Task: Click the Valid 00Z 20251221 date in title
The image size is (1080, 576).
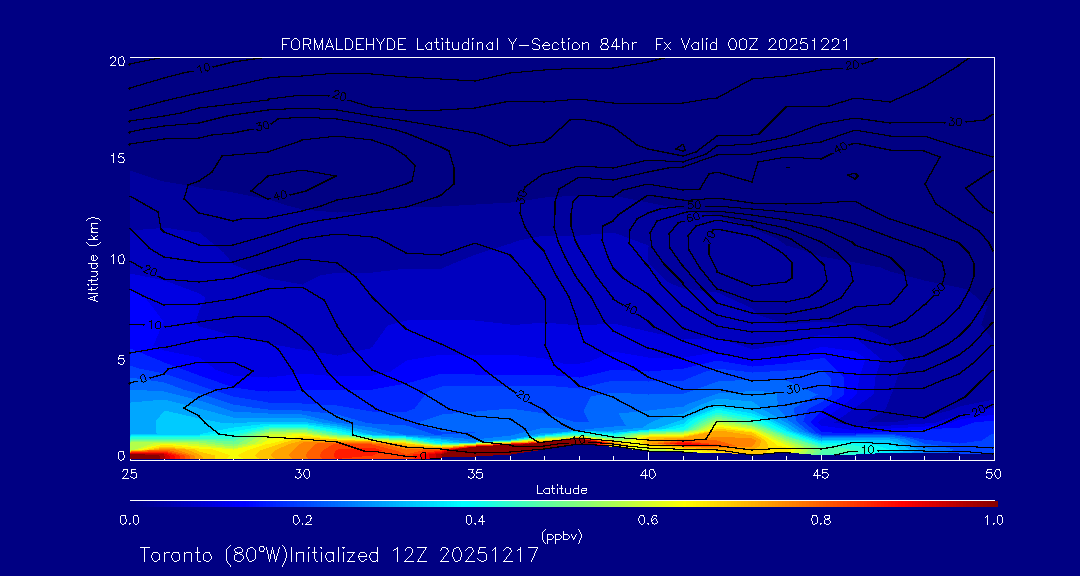Action: (770, 44)
